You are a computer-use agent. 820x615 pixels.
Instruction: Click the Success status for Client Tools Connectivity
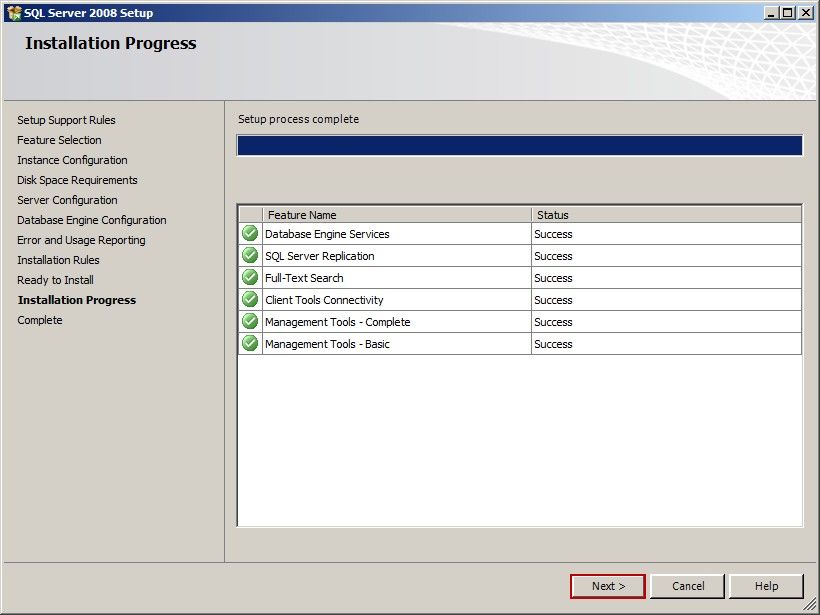coord(553,300)
